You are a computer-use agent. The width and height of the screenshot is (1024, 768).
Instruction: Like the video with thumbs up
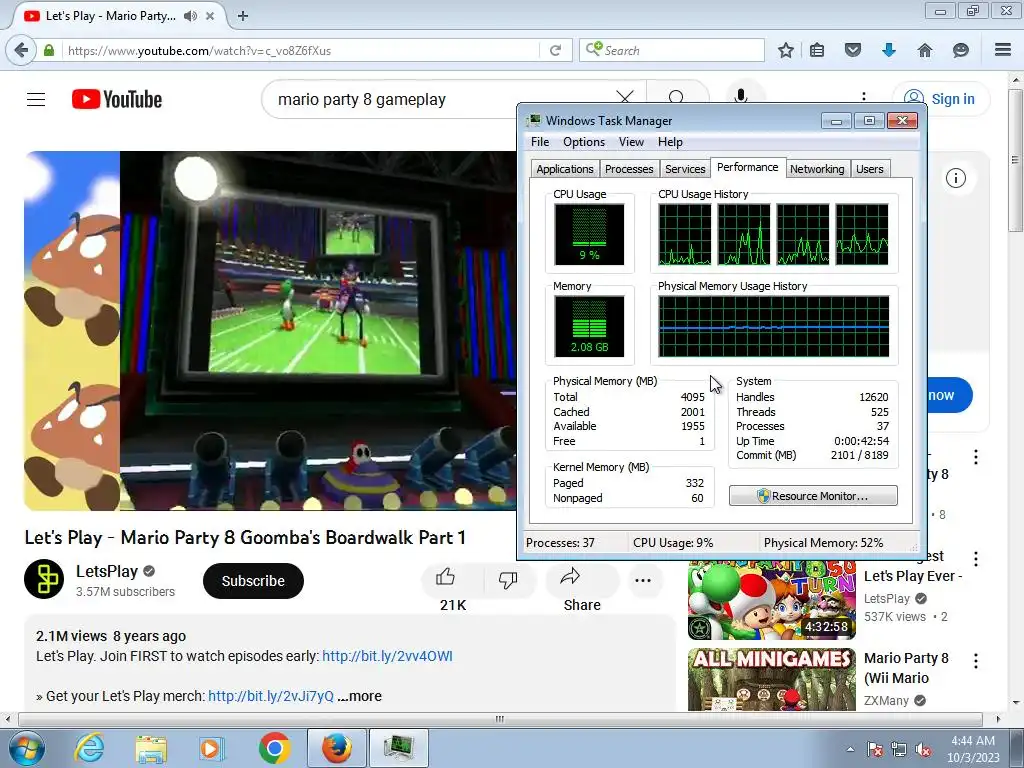pos(445,577)
